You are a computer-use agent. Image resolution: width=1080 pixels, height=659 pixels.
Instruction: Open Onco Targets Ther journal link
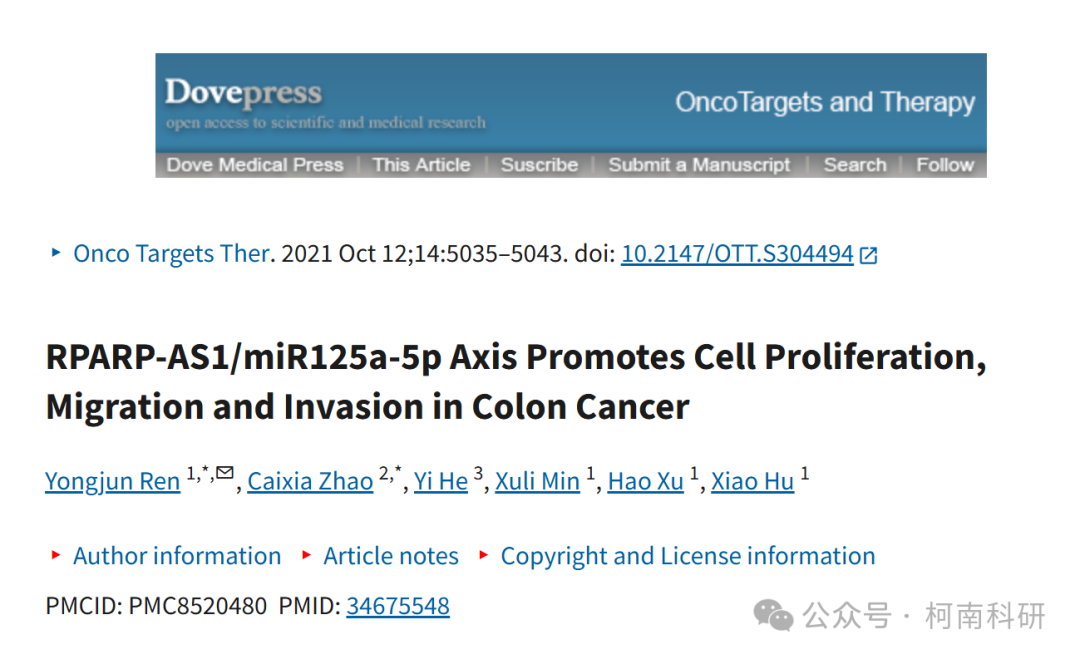tap(172, 254)
